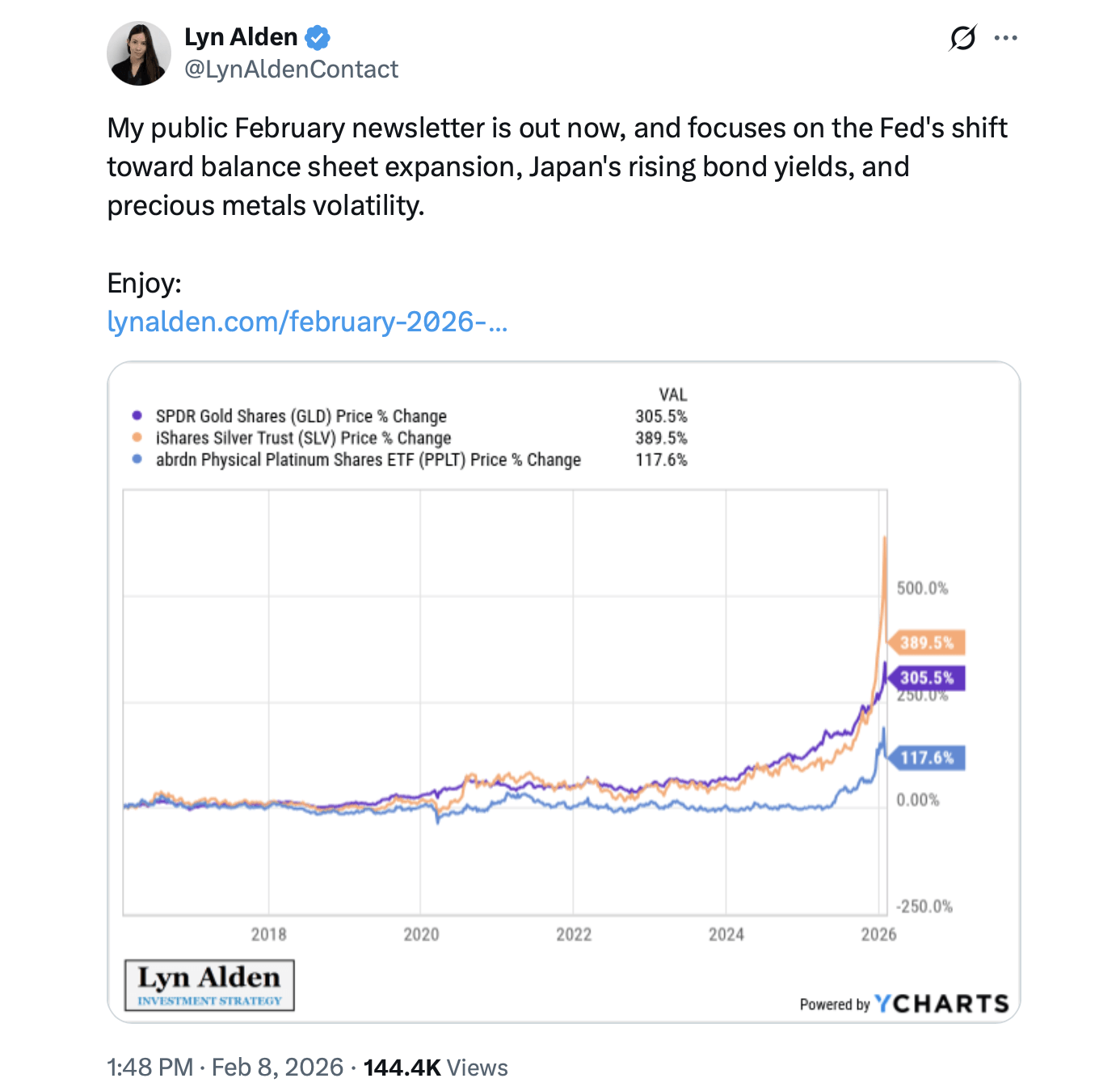Click the Grok slash-circle icon
The width and height of the screenshot is (1120, 1091).
tap(962, 38)
